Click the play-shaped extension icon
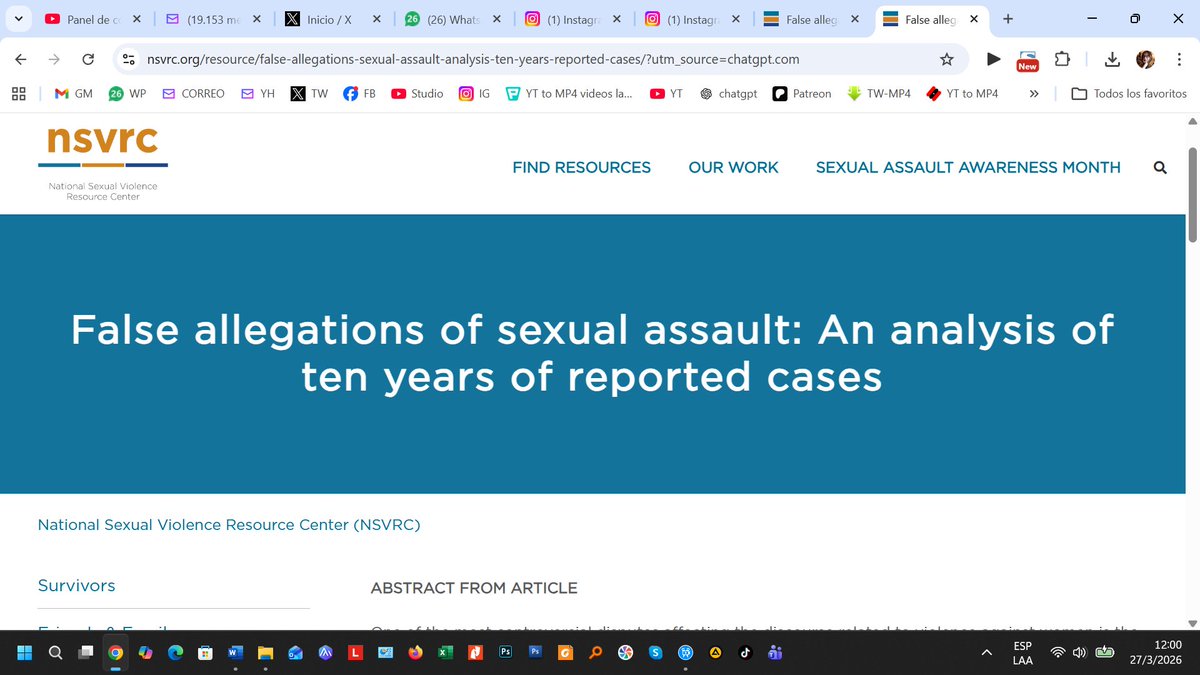This screenshot has width=1200, height=675. pyautogui.click(x=993, y=59)
